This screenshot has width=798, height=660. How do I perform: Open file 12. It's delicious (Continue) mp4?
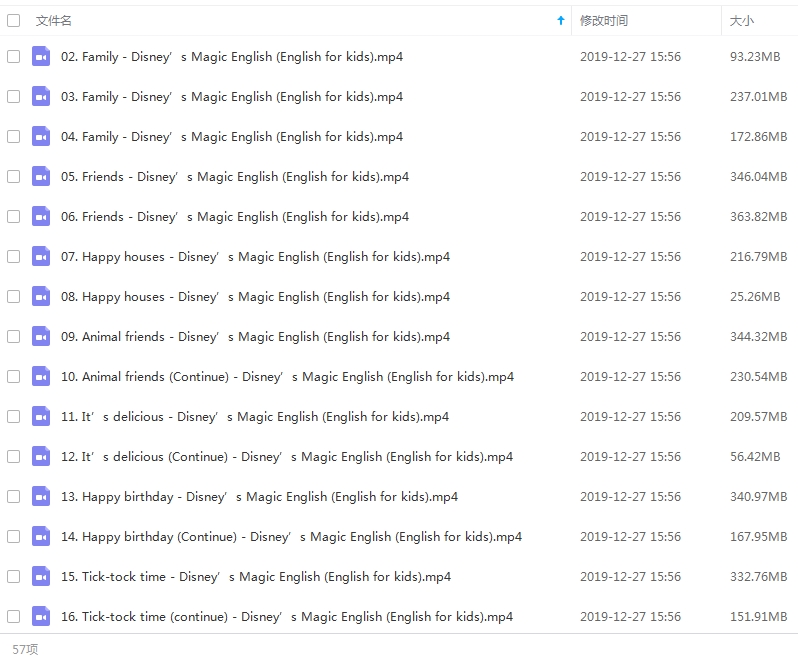tap(287, 456)
